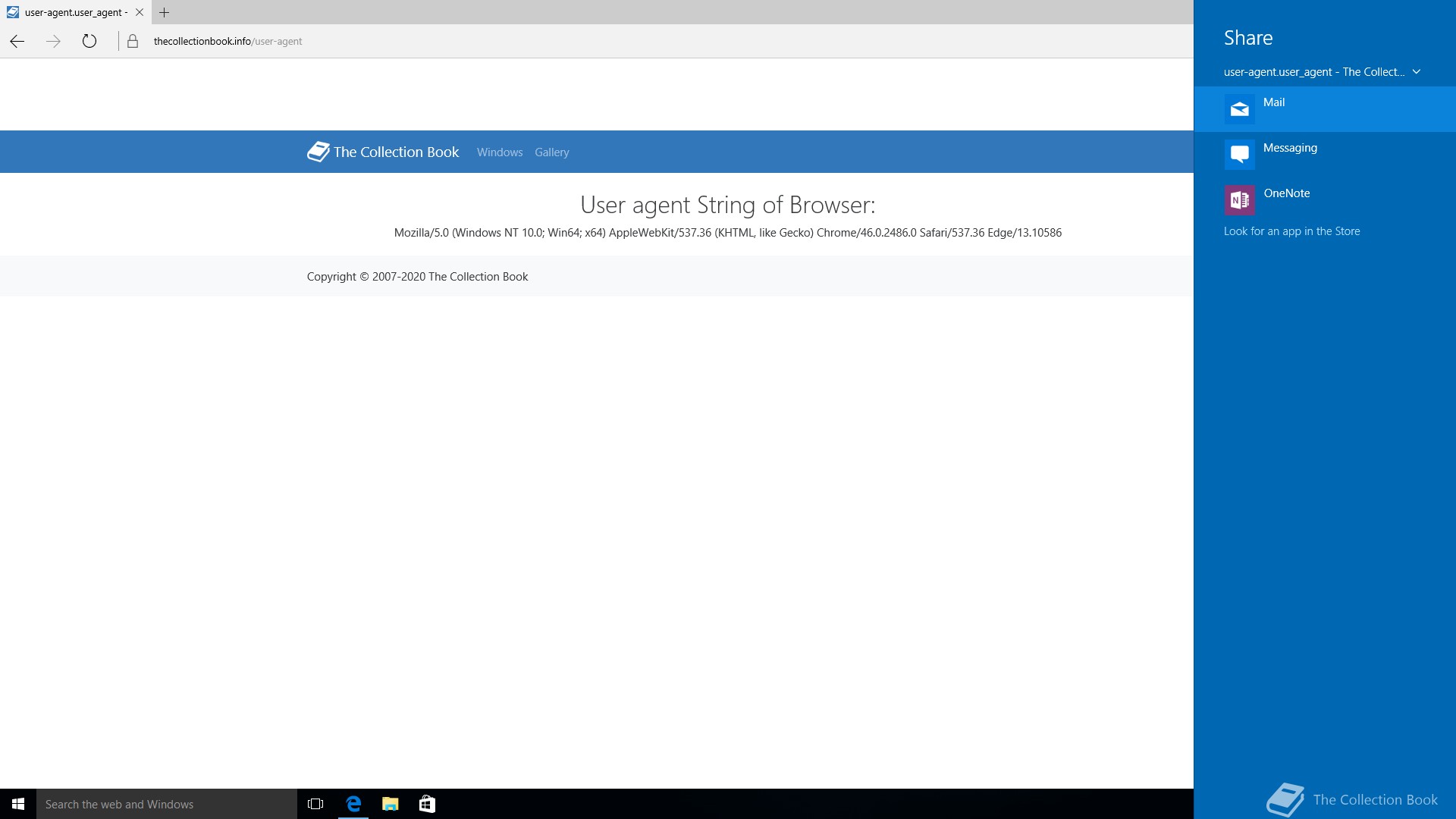Click The Collection Book logo in header
1456x819 pixels.
383,152
